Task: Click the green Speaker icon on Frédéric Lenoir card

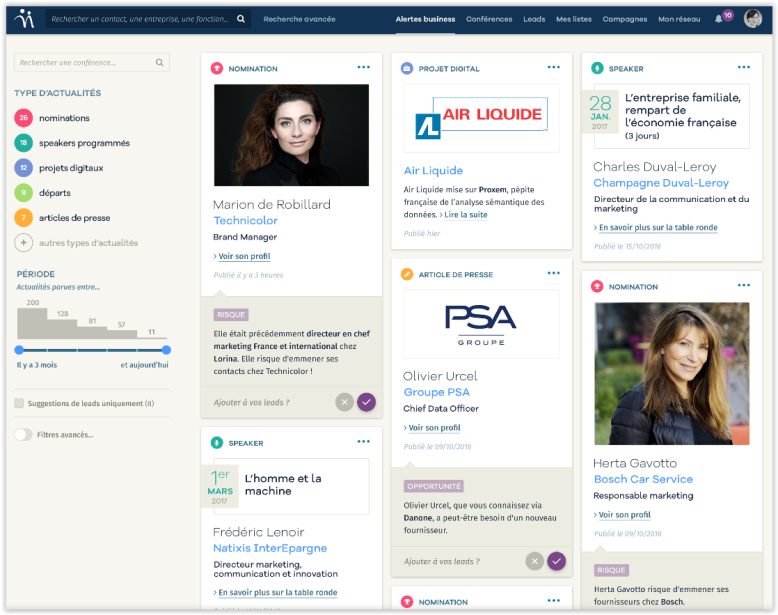Action: pyautogui.click(x=217, y=442)
